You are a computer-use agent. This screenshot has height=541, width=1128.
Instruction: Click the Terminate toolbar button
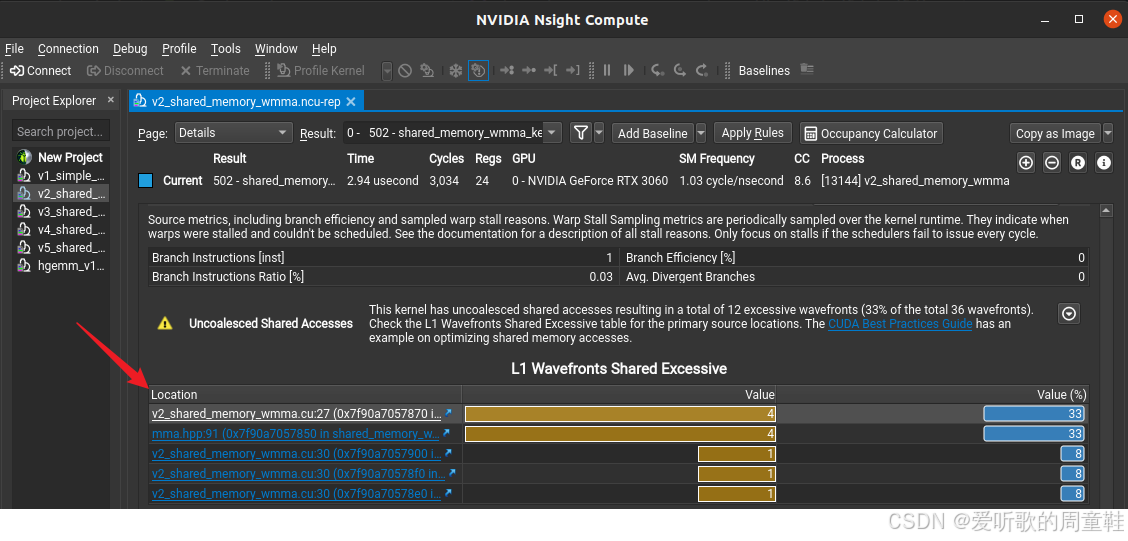coord(214,71)
